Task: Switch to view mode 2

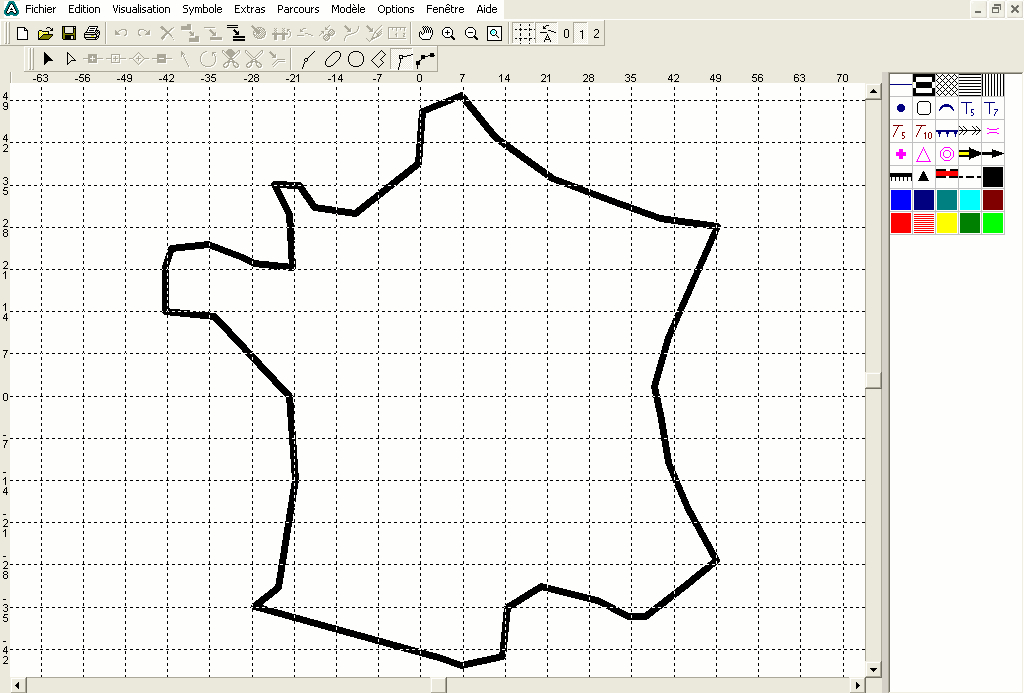Action: 597,33
